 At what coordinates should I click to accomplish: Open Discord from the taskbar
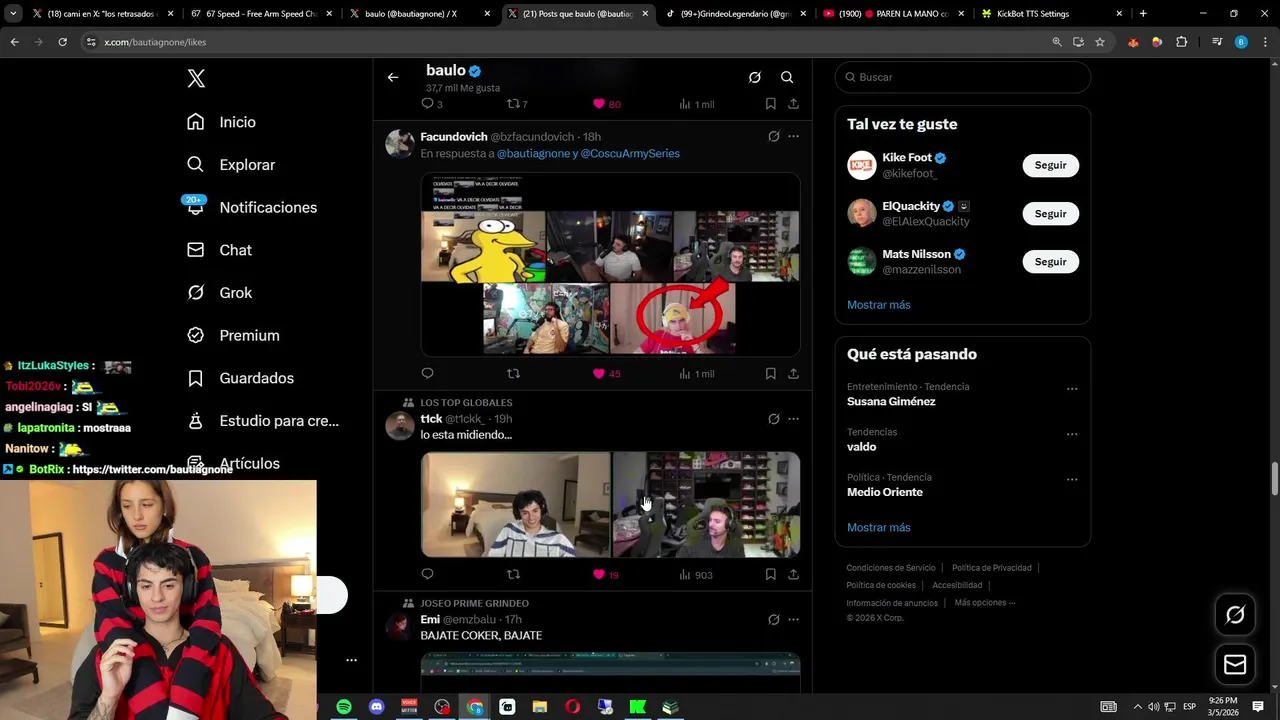tap(376, 707)
